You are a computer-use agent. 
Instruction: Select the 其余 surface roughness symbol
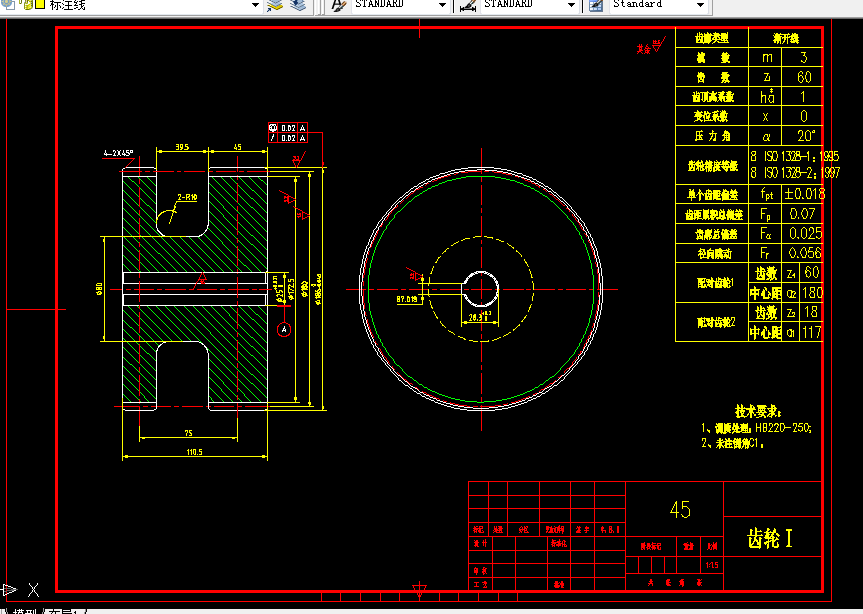(x=651, y=47)
